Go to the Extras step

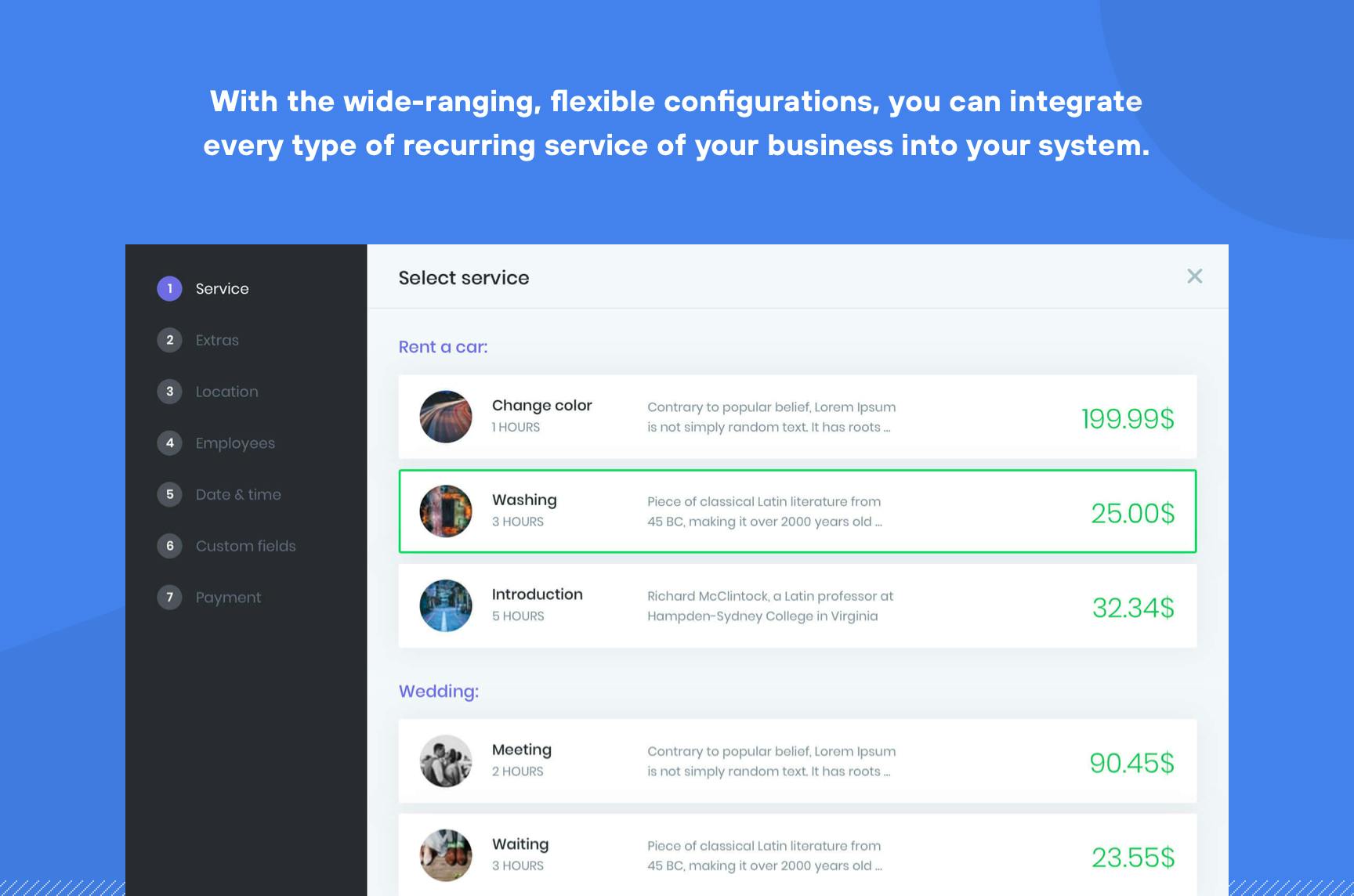(x=217, y=340)
